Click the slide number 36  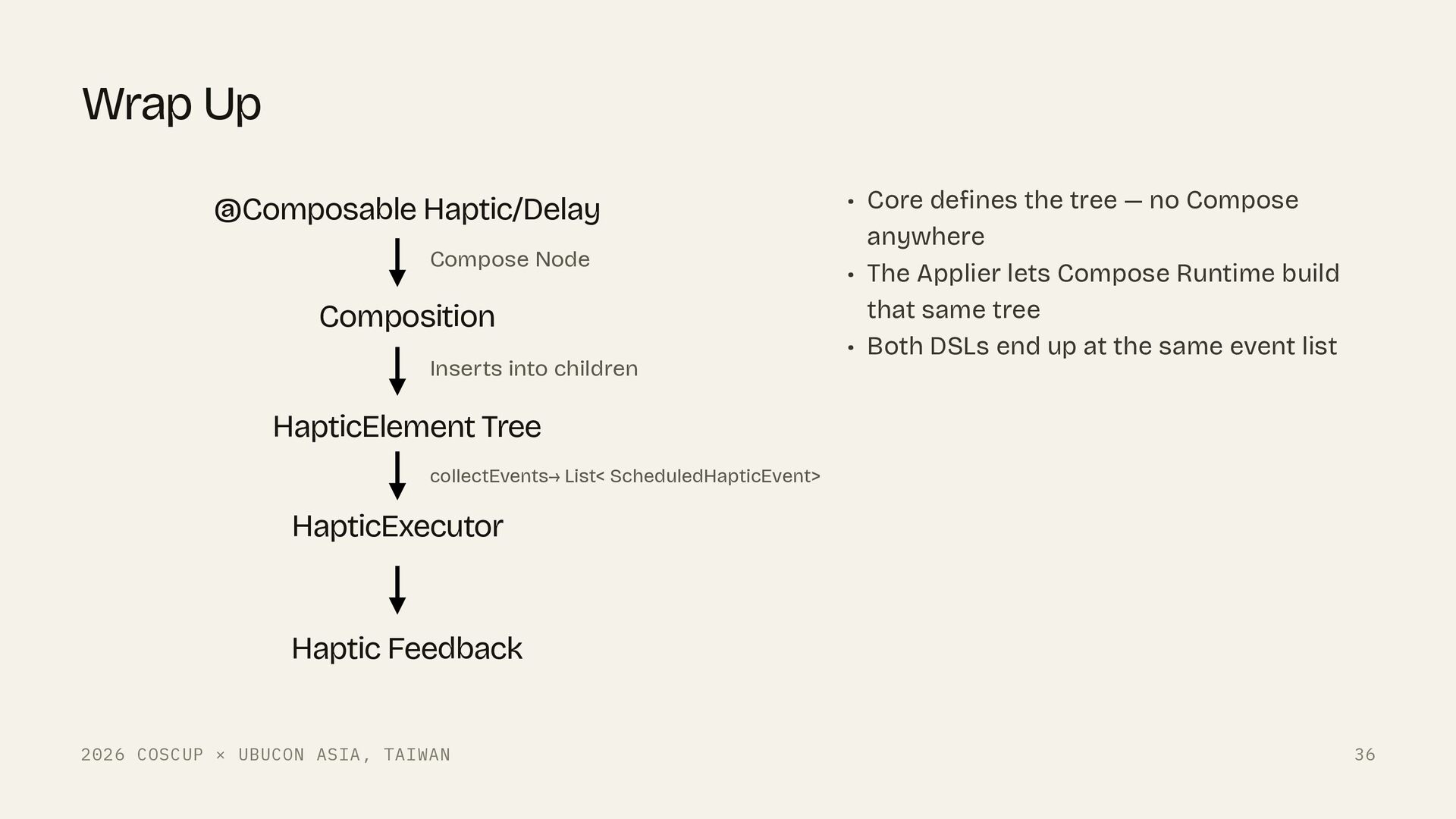[x=1364, y=755]
